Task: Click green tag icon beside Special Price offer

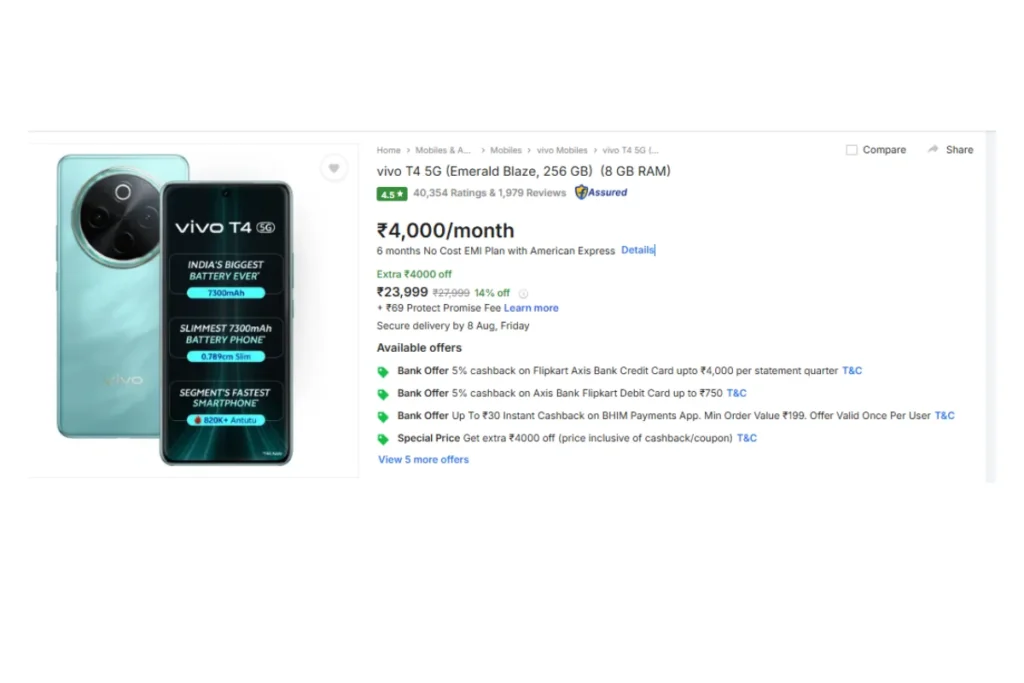Action: (383, 439)
